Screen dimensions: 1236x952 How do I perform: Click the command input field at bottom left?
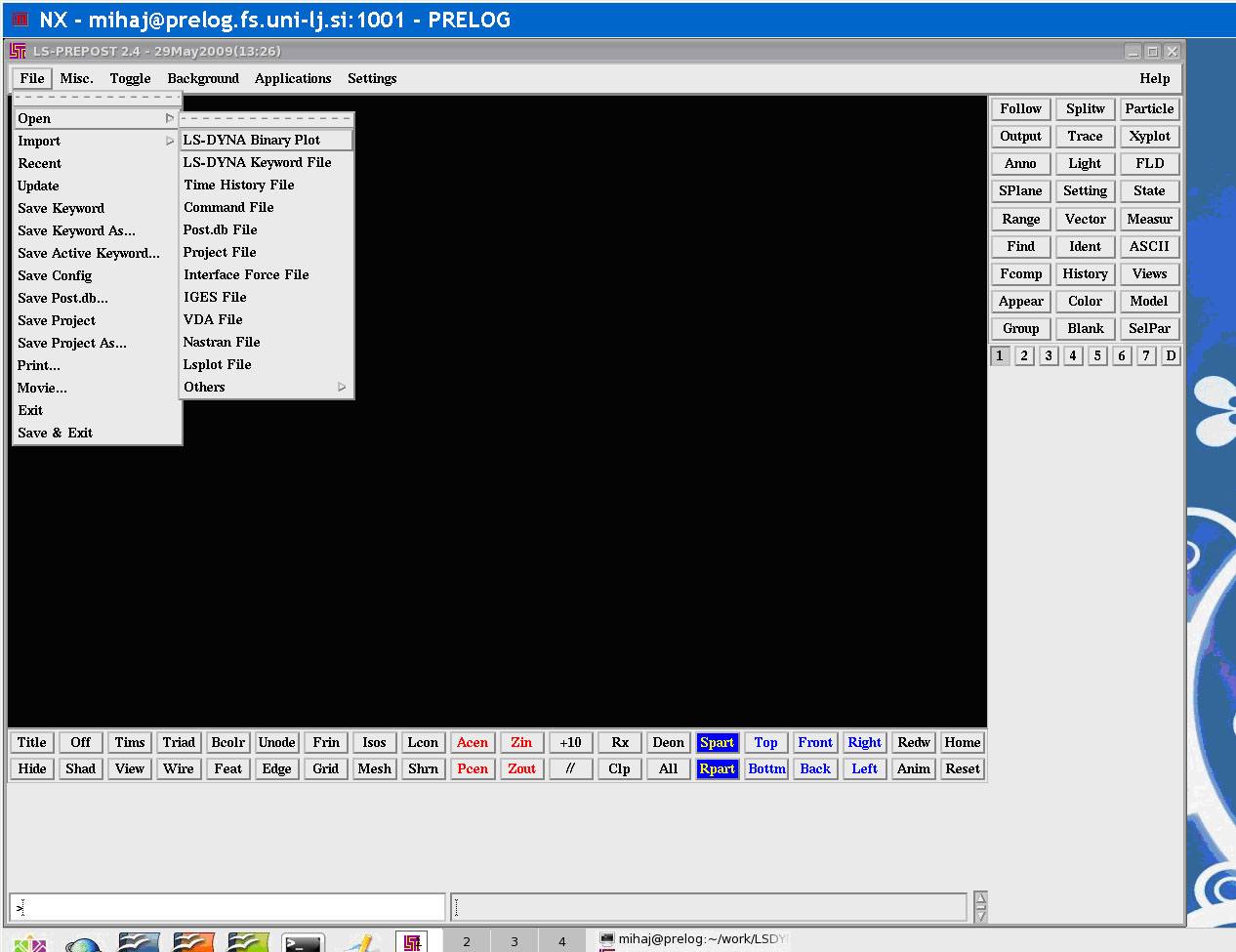pos(227,906)
